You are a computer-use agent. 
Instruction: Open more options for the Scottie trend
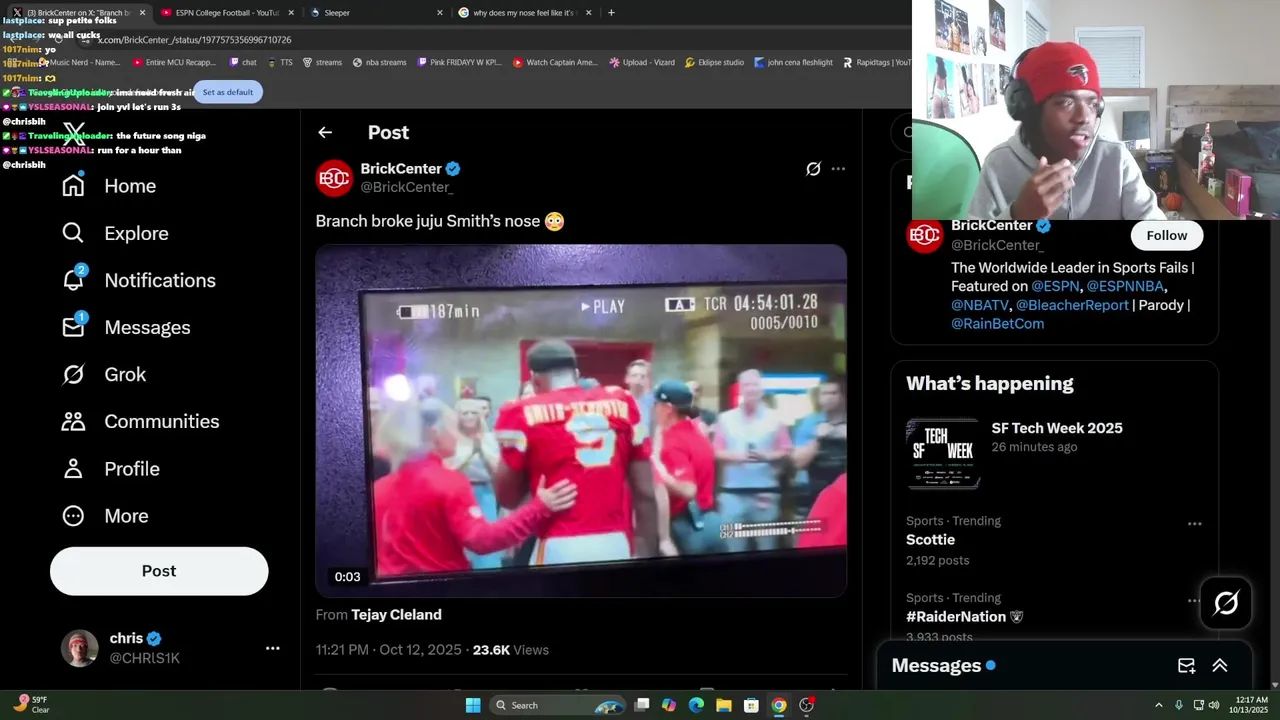1194,524
